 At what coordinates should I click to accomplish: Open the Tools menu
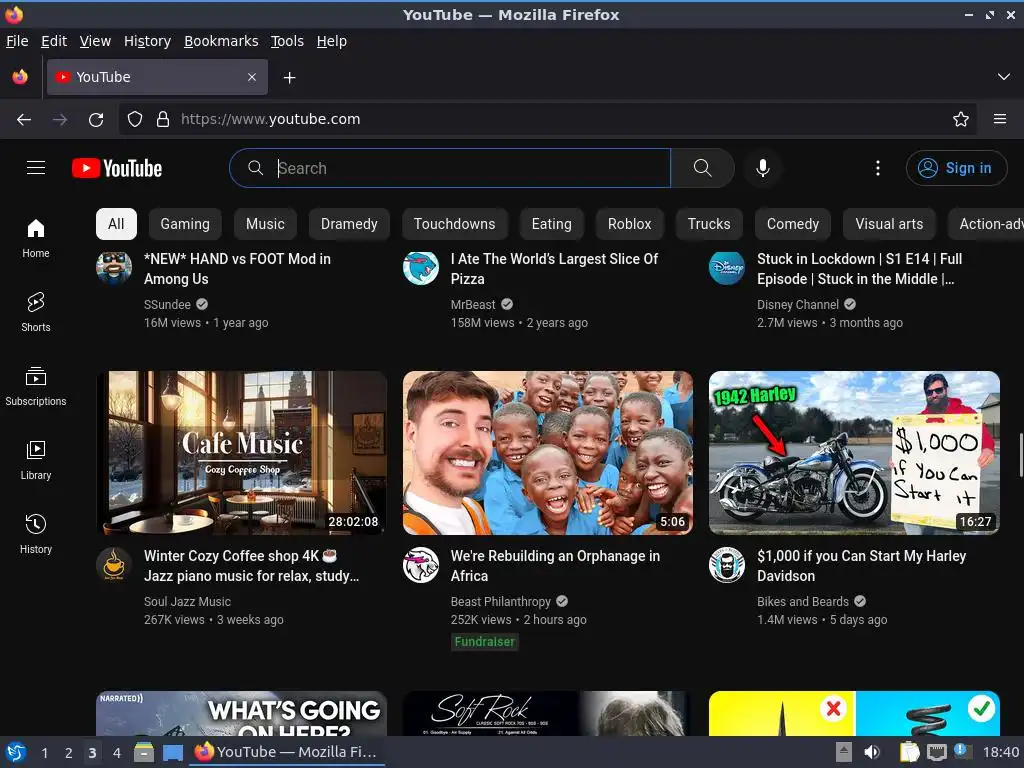click(287, 41)
